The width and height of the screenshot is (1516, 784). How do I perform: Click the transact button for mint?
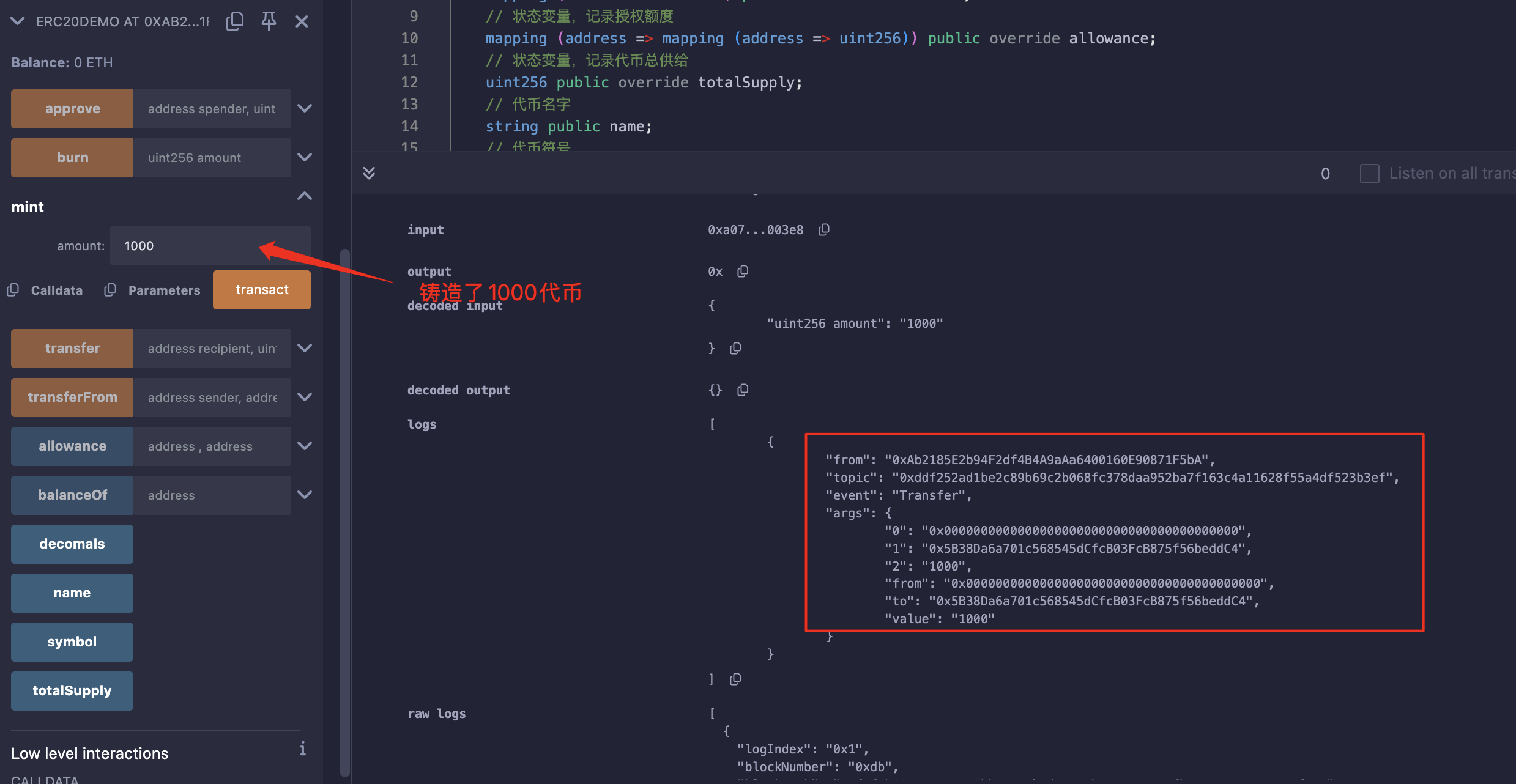click(x=262, y=290)
